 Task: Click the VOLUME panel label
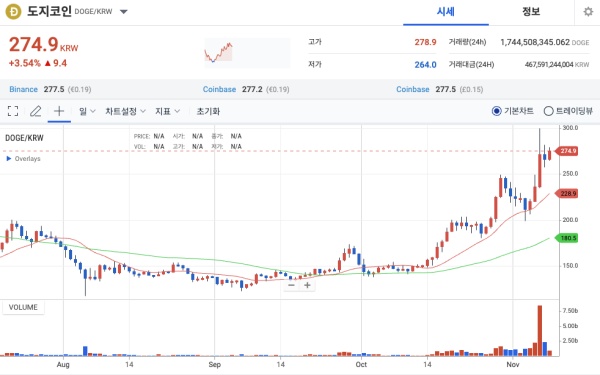23,307
